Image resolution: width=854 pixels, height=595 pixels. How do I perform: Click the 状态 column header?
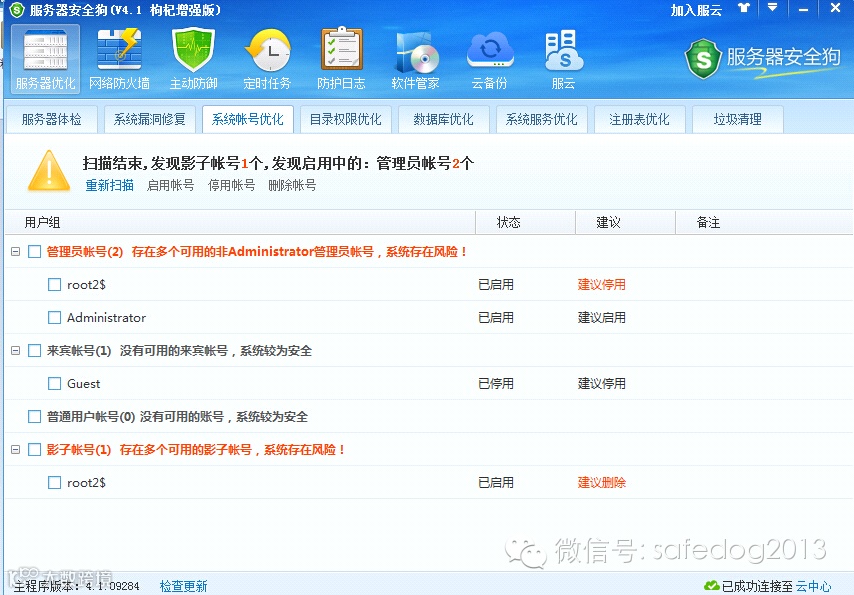click(526, 222)
